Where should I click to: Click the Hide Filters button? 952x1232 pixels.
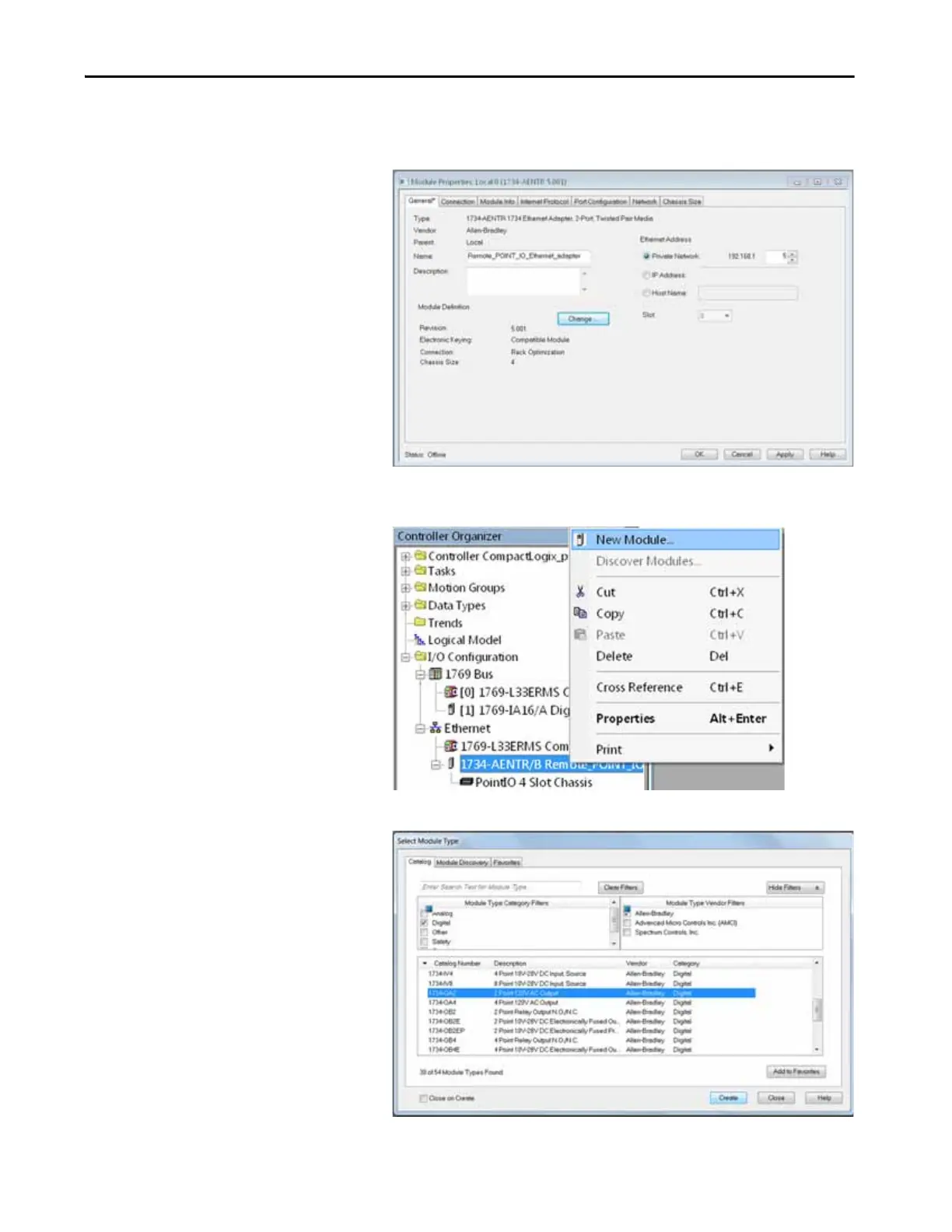tap(795, 887)
